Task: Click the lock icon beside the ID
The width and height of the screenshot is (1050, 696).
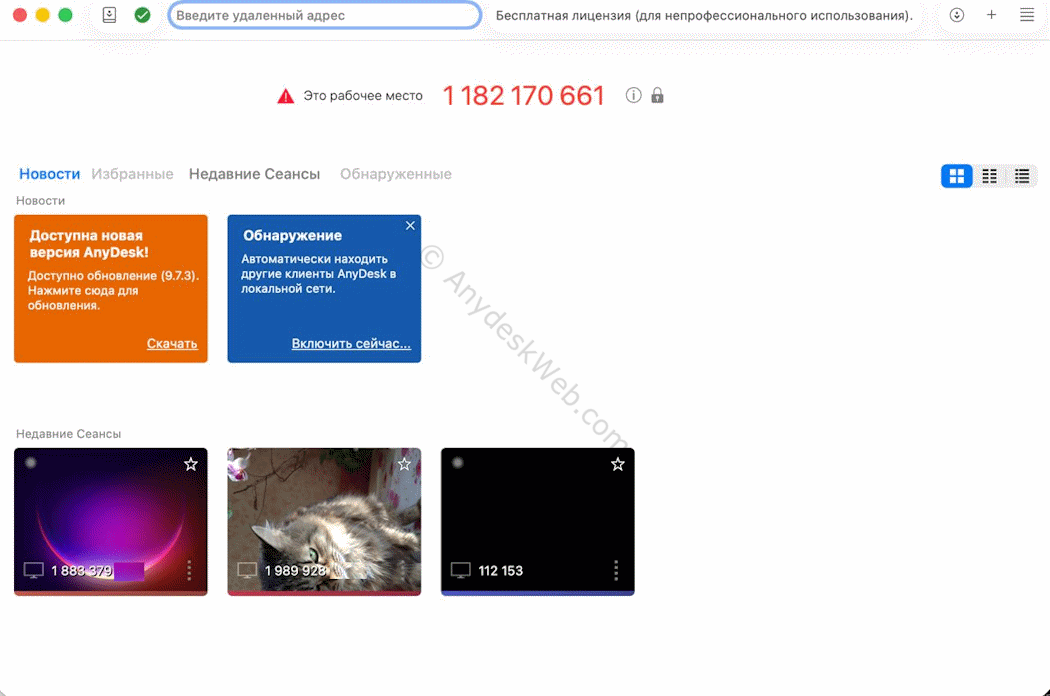Action: coord(658,95)
